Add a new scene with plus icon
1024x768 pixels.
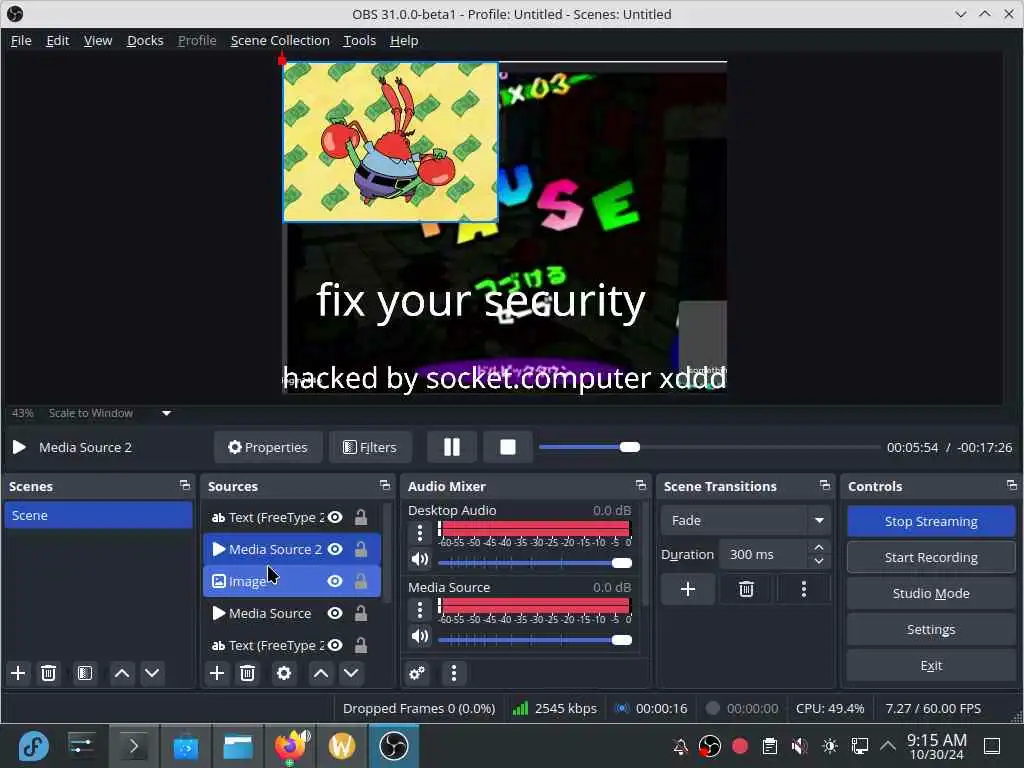pyautogui.click(x=18, y=673)
